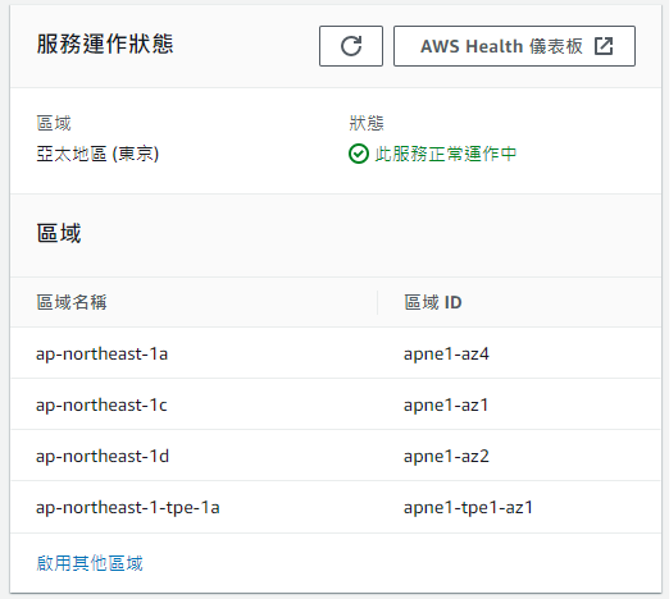670x600 pixels.
Task: Open the 啟用其他區域 link
Action: pyautogui.click(x=90, y=563)
